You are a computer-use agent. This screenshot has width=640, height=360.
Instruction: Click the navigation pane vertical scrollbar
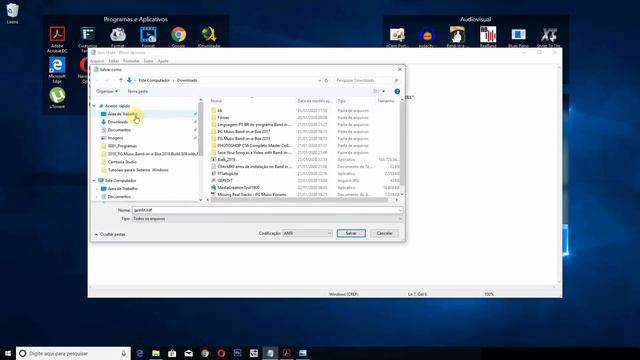point(200,130)
